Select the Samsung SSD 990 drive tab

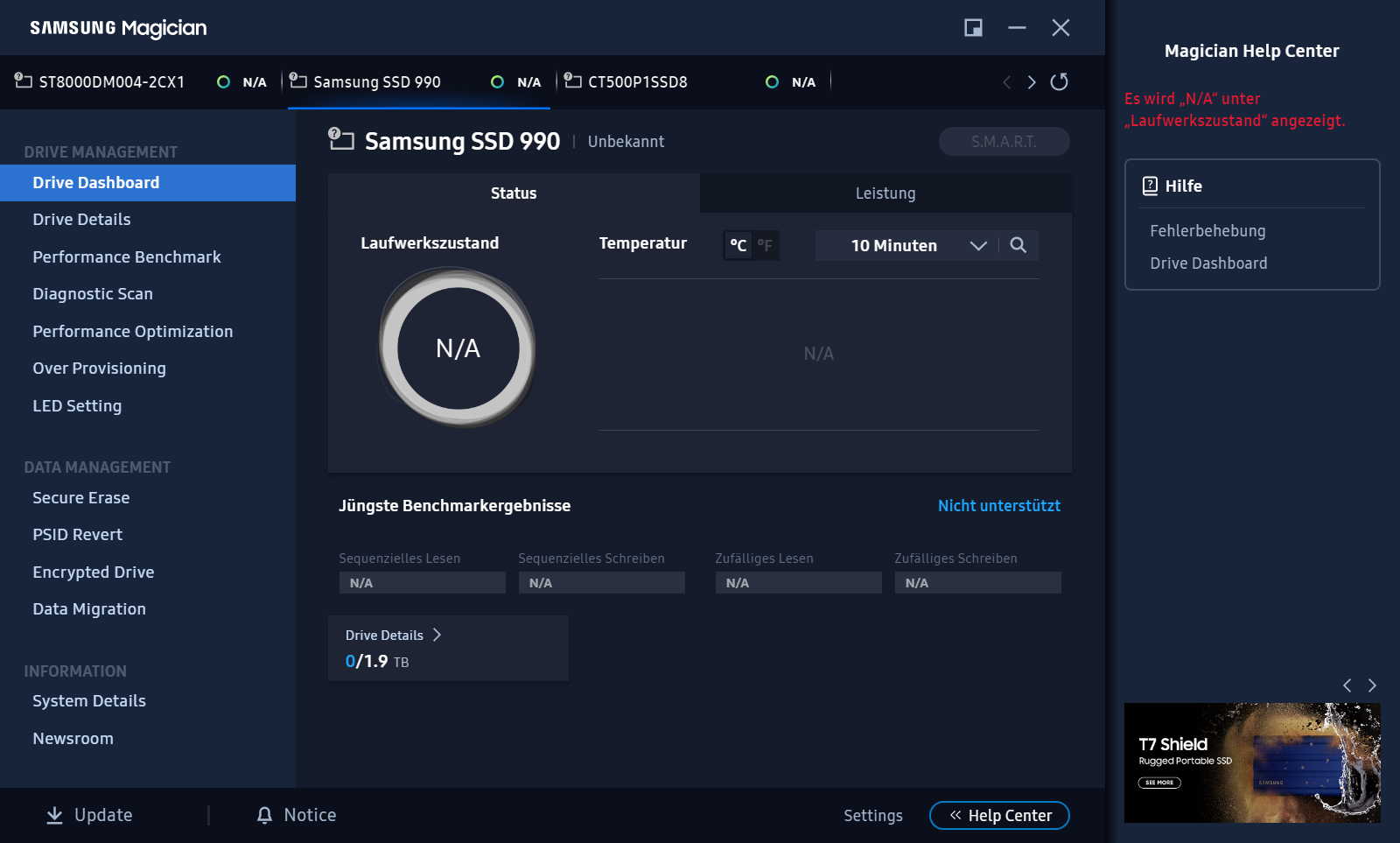click(x=418, y=82)
